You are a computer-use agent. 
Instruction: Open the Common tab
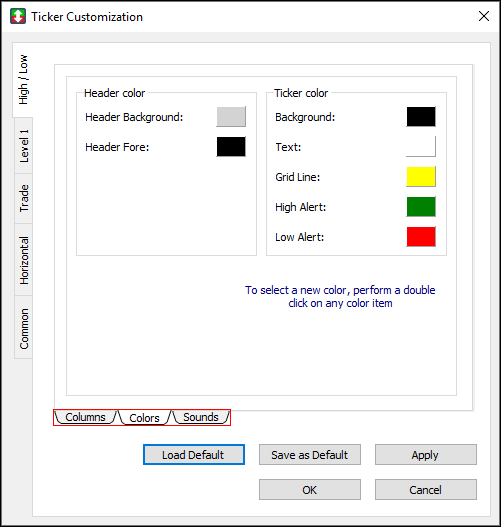[x=24, y=327]
